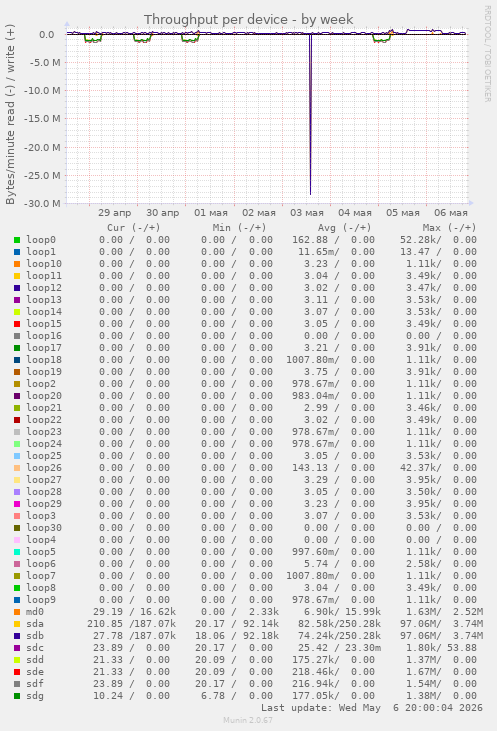The width and height of the screenshot is (497, 731).
Task: Click the md0 legend color swatch
Action: (17, 612)
